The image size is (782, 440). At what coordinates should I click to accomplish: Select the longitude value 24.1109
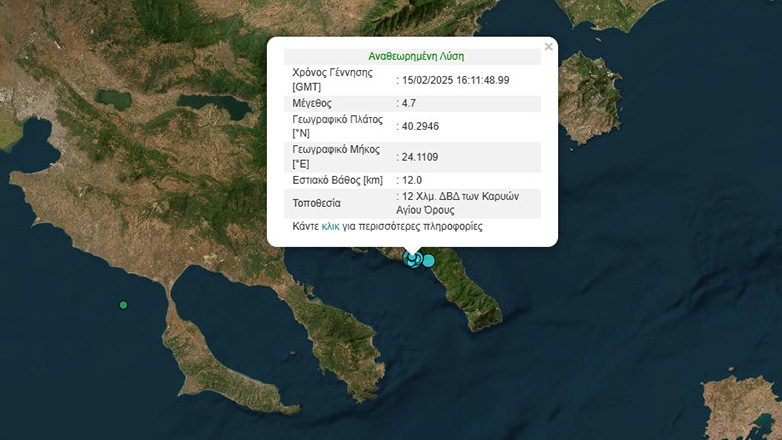point(421,157)
